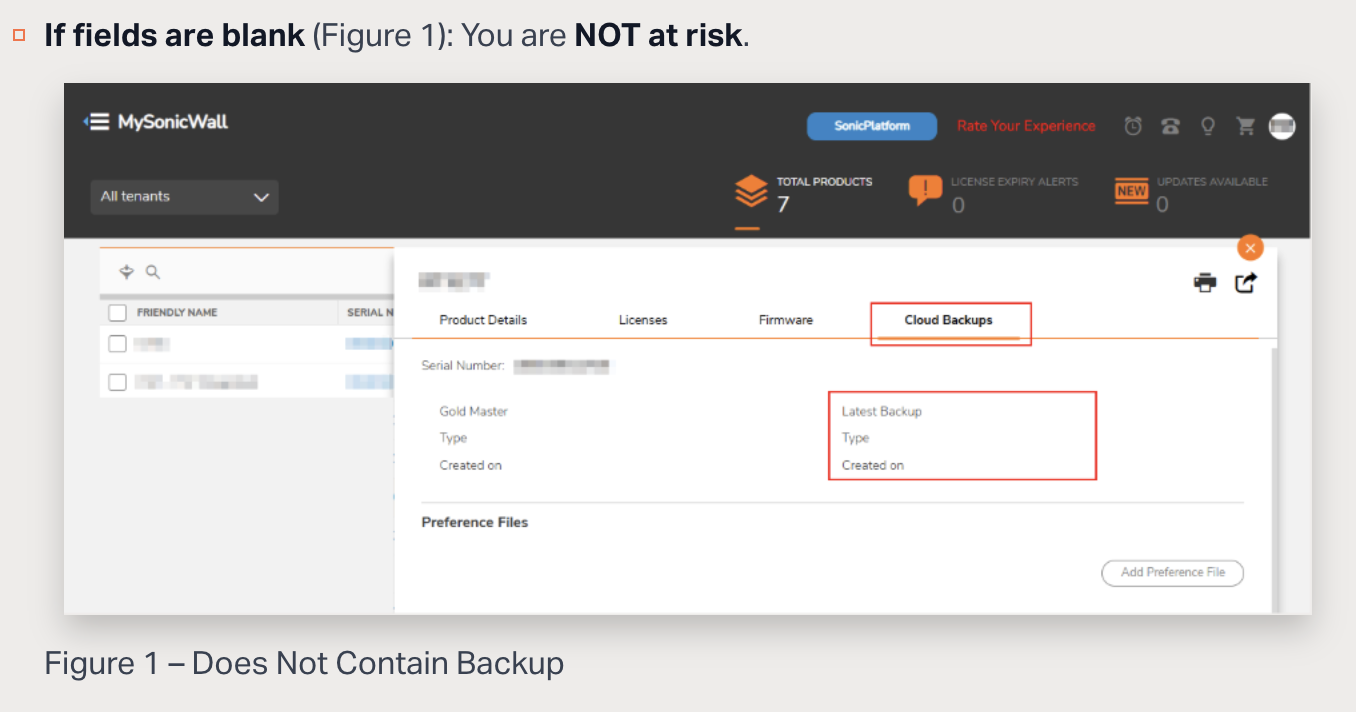The image size is (1356, 712).
Task: Click the Preference Files heading
Action: pyautogui.click(x=475, y=522)
